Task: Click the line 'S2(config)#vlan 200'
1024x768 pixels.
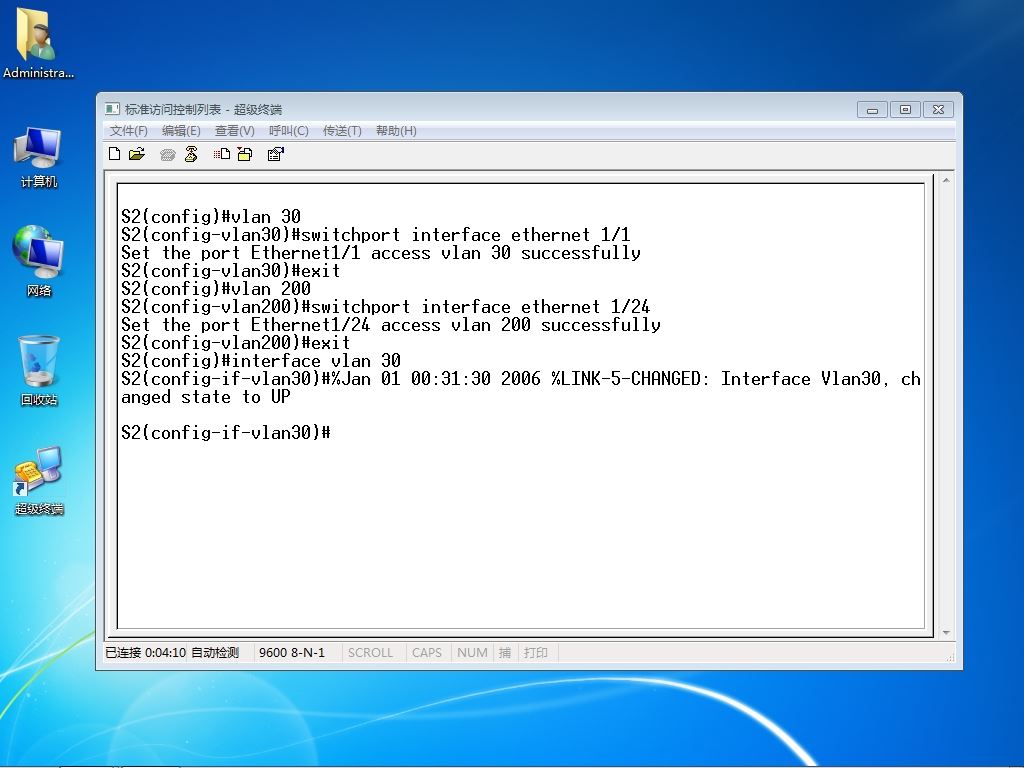Action: pyautogui.click(x=216, y=289)
